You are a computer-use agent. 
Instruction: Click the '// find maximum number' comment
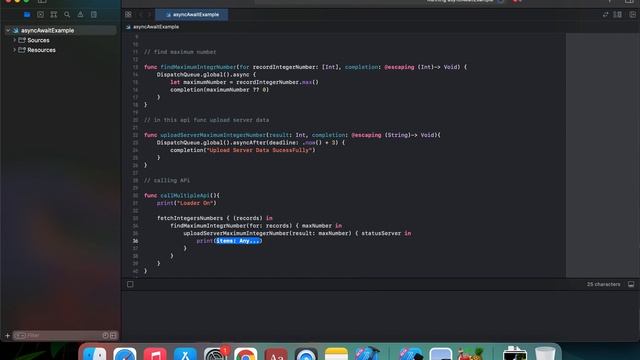tap(180, 52)
